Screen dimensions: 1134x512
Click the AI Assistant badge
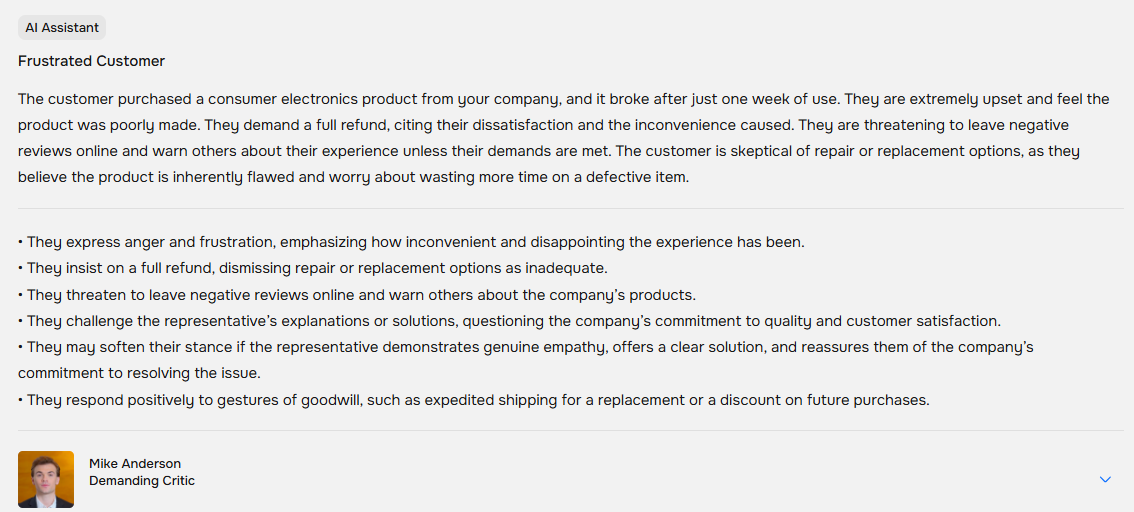pos(62,28)
